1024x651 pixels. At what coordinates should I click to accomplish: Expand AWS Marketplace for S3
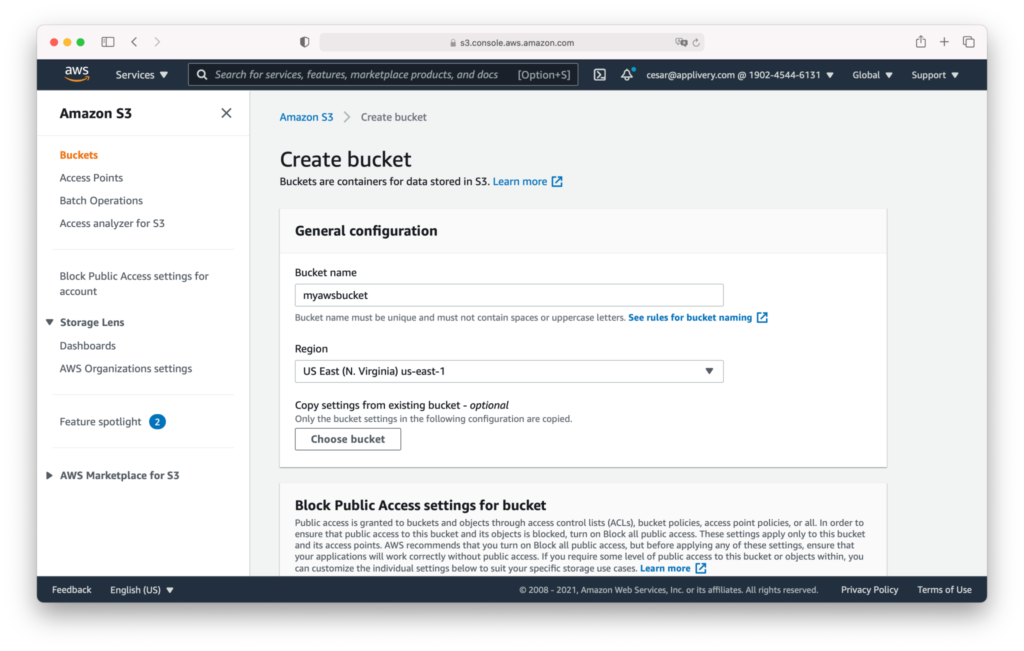click(x=48, y=475)
